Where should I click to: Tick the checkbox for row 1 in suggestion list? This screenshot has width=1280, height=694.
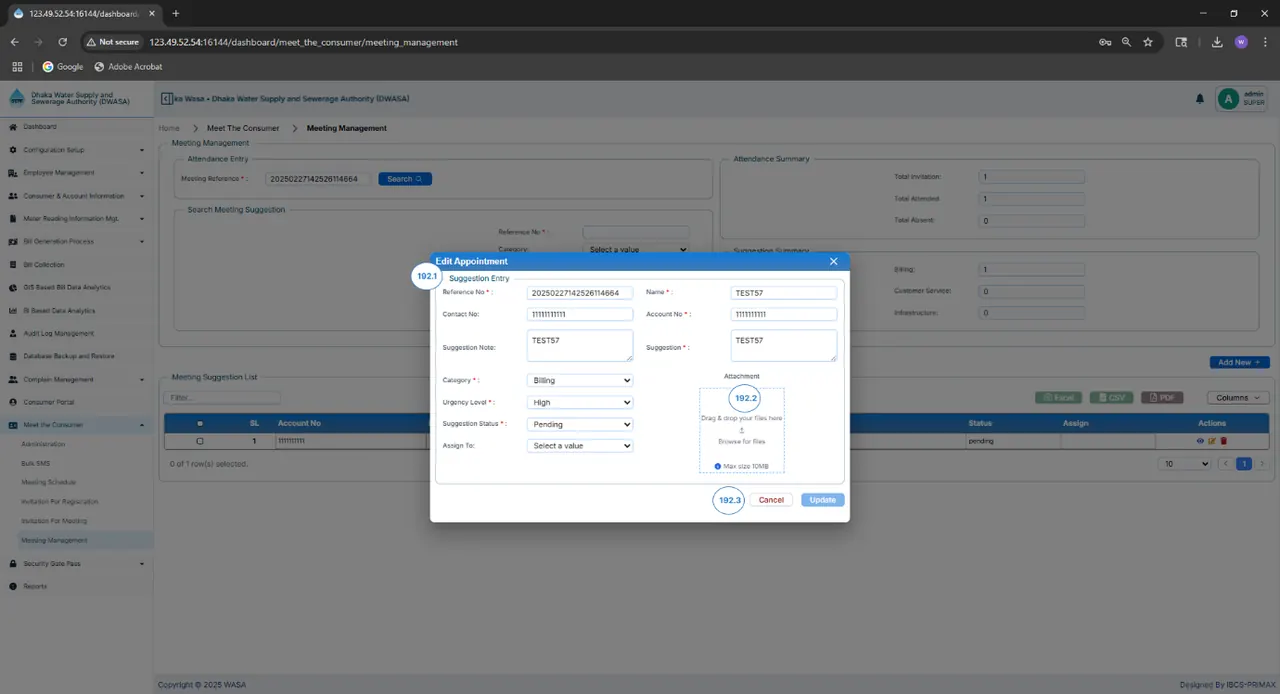(200, 441)
